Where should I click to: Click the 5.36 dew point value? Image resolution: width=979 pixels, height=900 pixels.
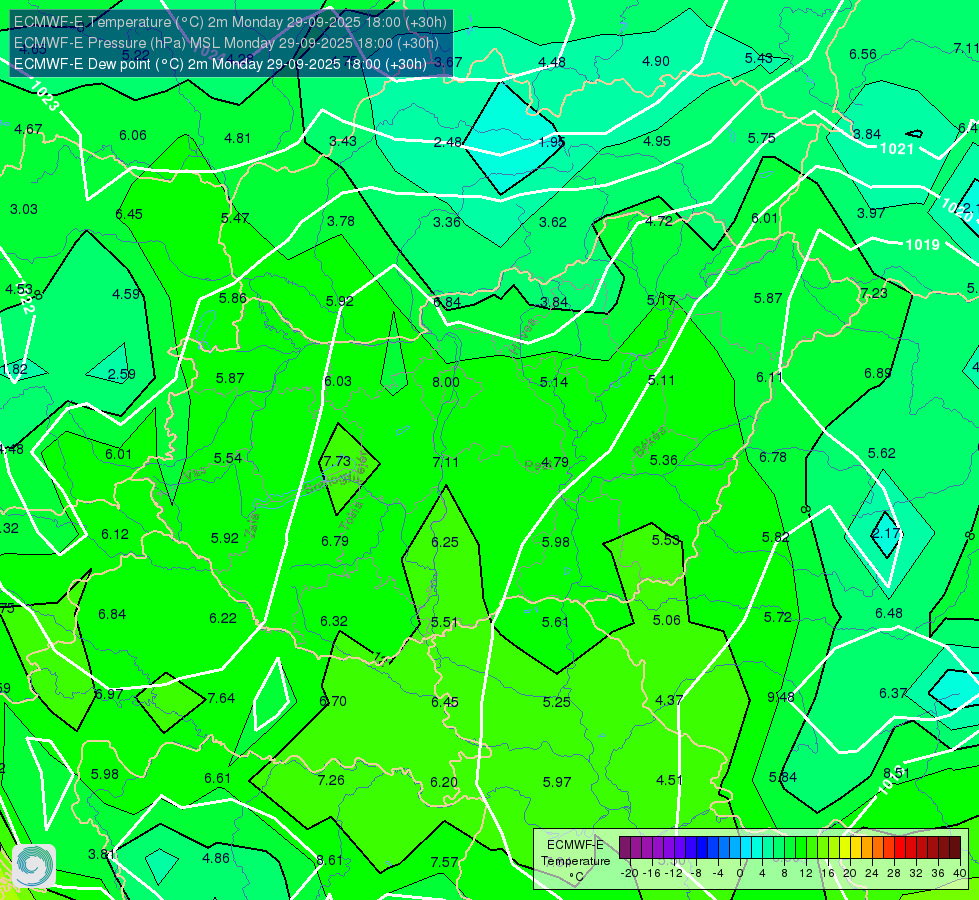coord(663,460)
